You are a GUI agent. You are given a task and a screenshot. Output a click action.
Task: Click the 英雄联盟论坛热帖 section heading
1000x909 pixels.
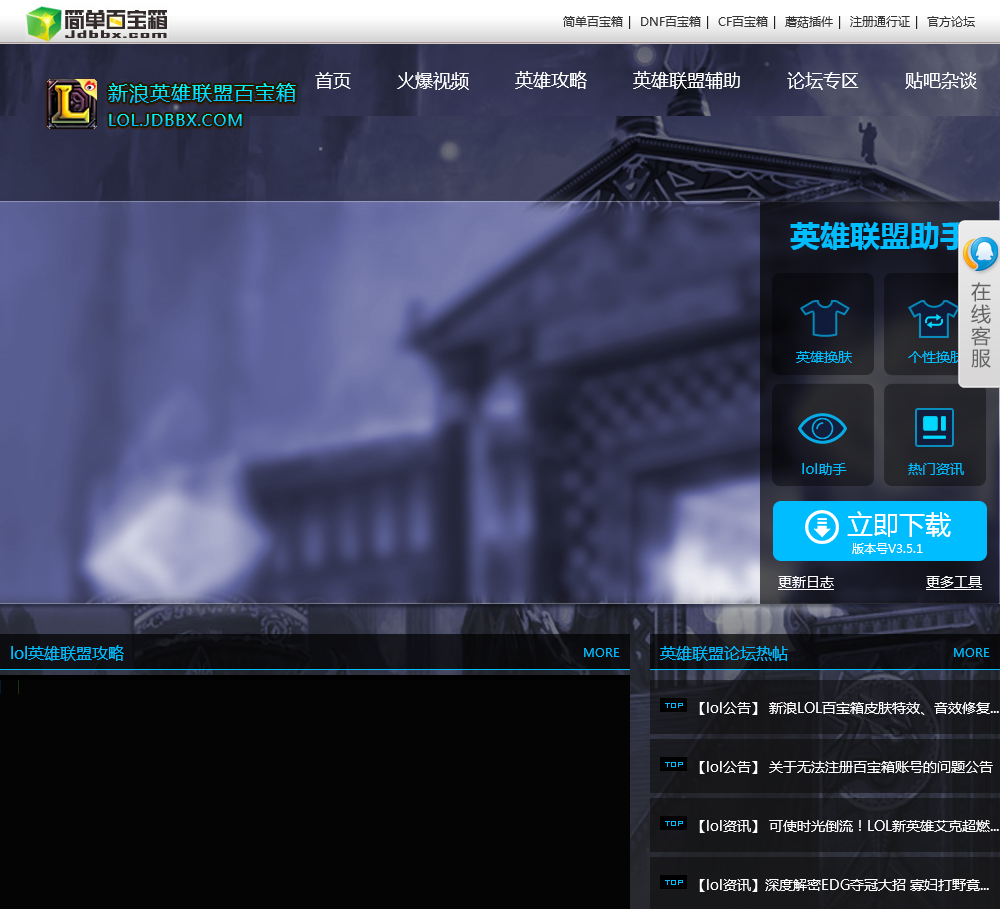tap(723, 653)
